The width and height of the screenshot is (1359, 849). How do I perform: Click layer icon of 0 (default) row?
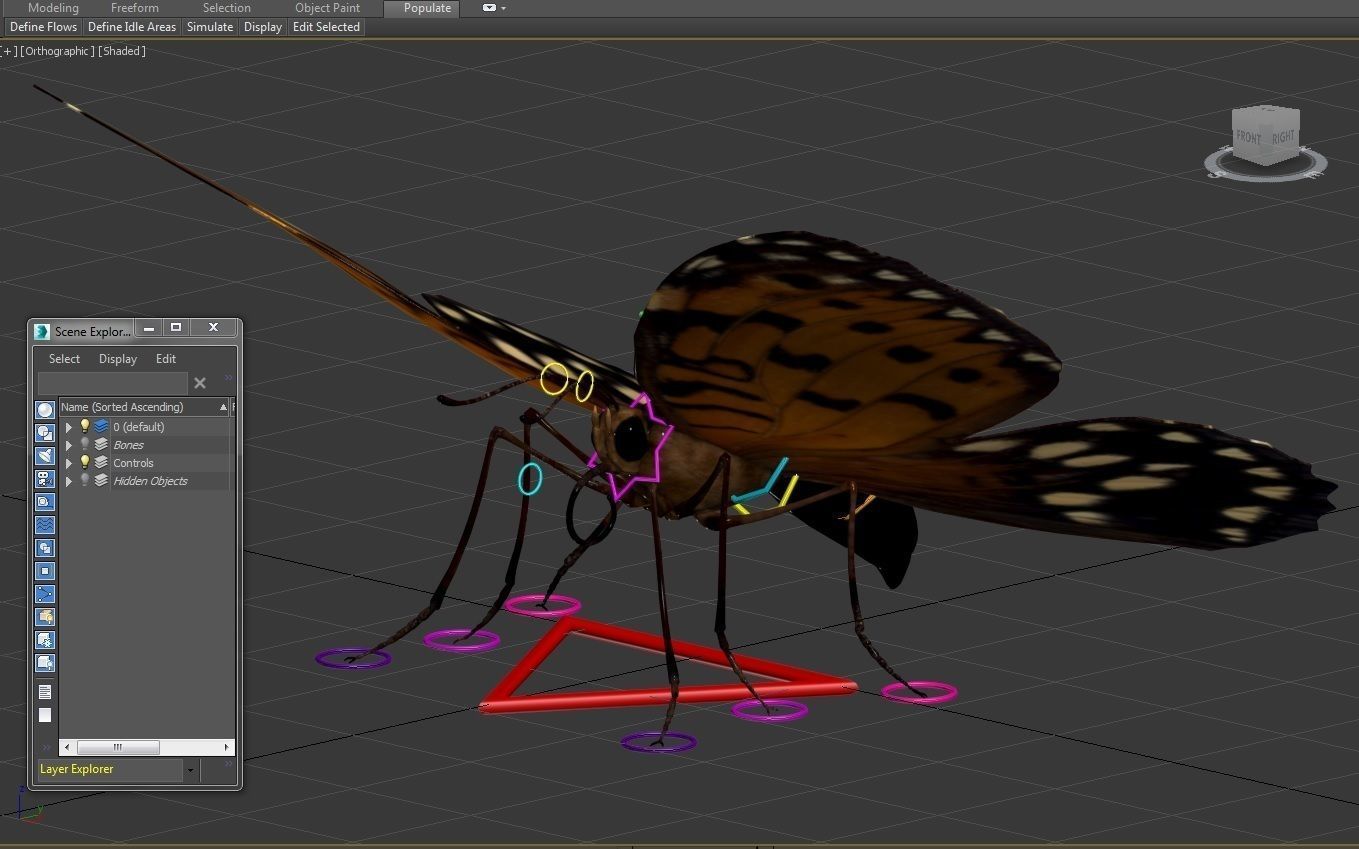point(101,427)
